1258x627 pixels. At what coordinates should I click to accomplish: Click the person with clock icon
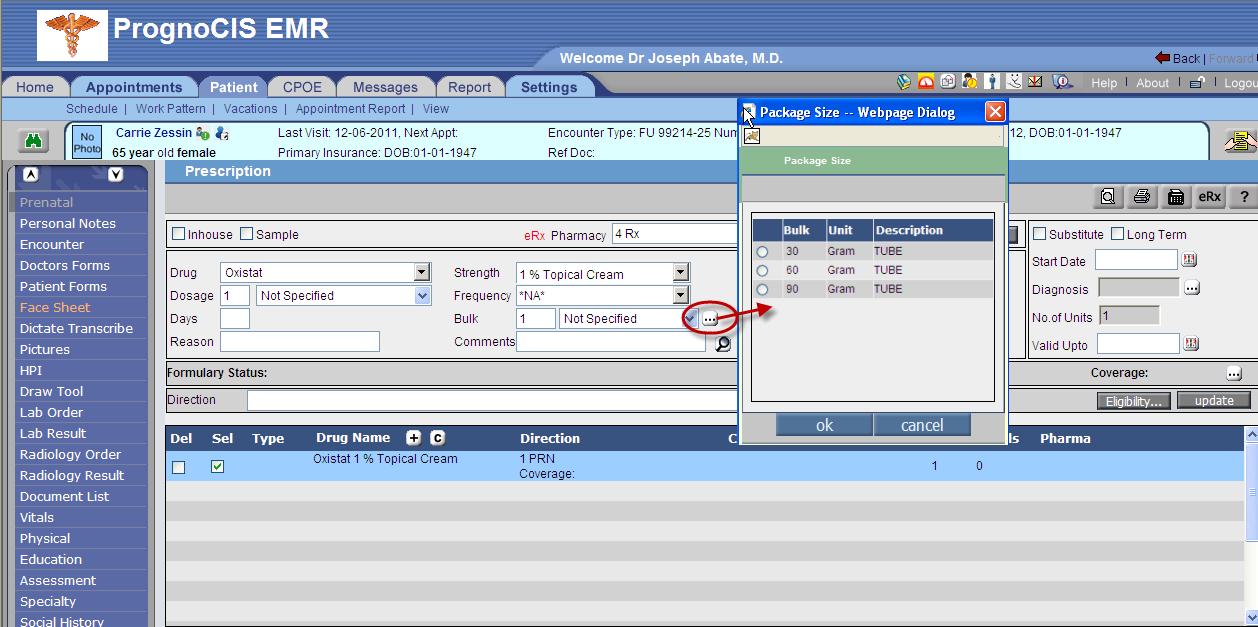pos(970,82)
